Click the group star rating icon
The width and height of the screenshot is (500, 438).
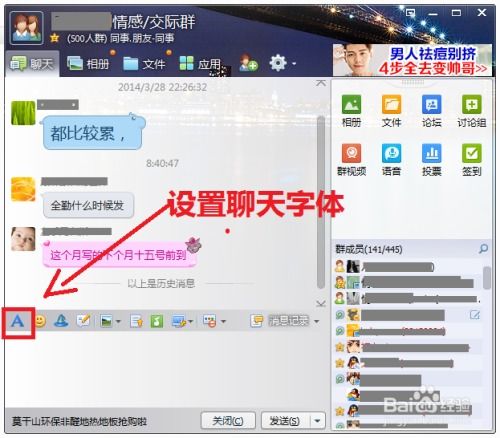click(x=55, y=38)
